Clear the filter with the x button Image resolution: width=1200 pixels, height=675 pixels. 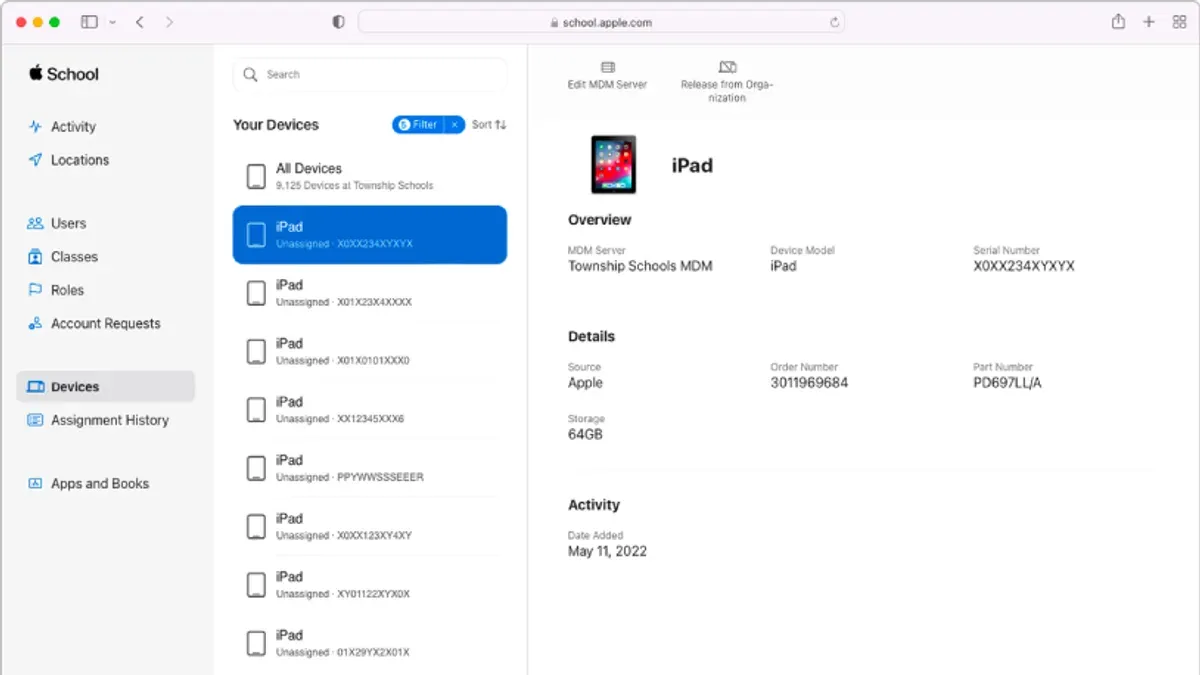click(x=454, y=125)
